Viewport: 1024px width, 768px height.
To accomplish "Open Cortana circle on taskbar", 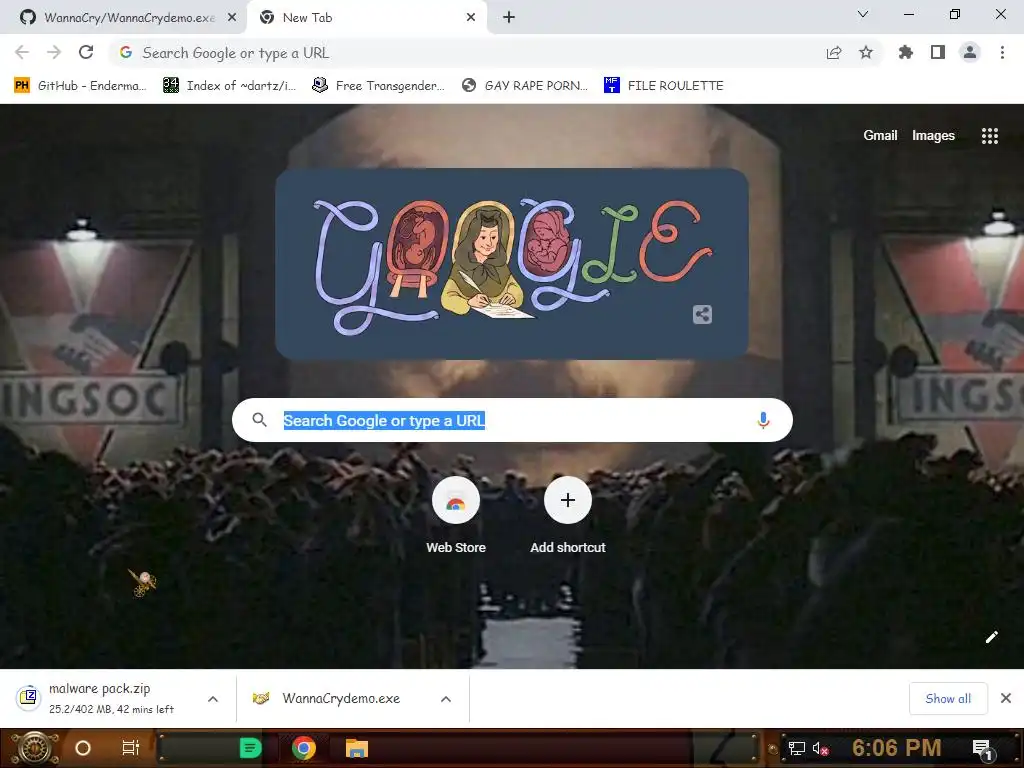I will tap(83, 748).
